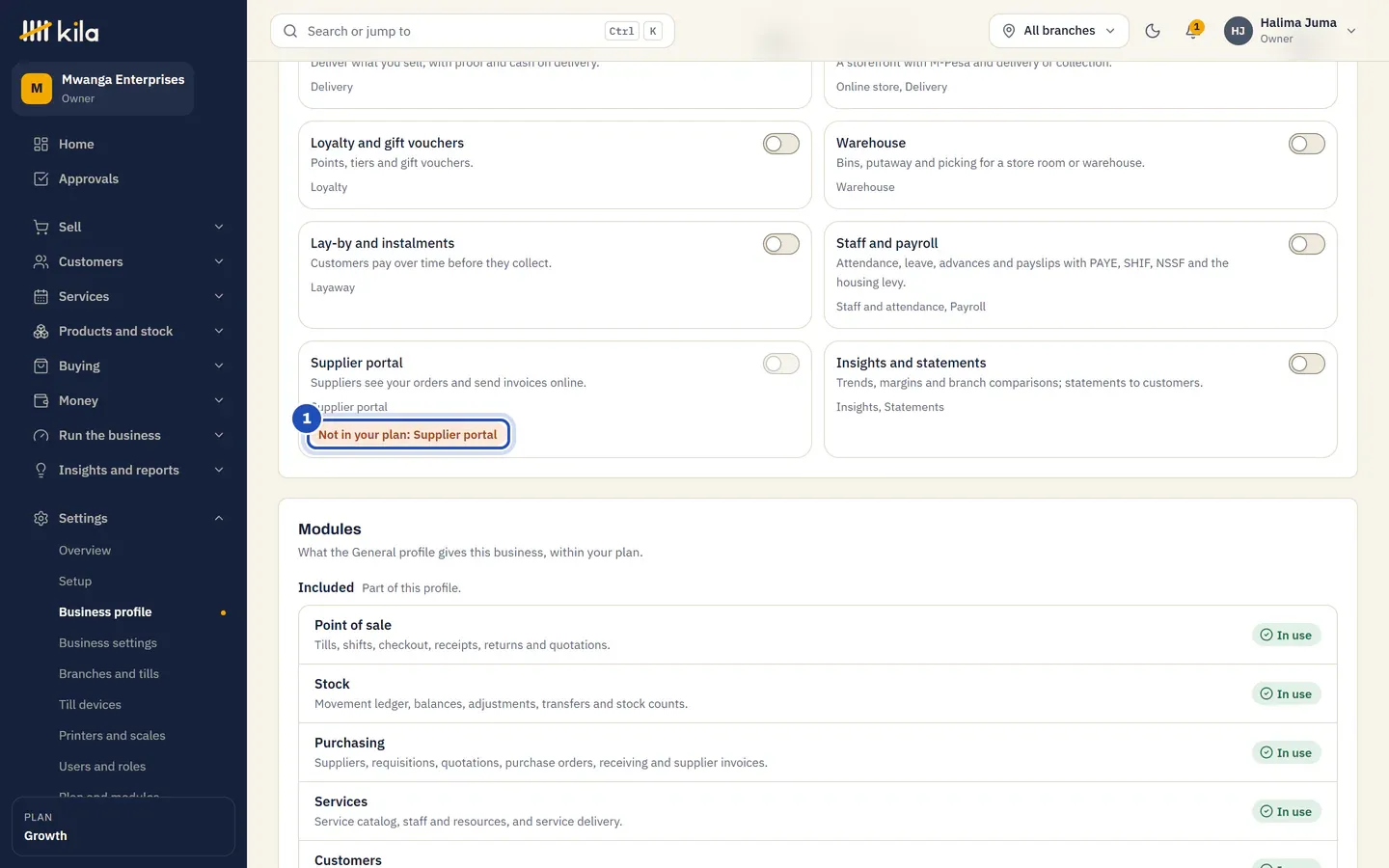Open the Setup settings page
Screen dimensions: 1389x868
click(x=75, y=582)
